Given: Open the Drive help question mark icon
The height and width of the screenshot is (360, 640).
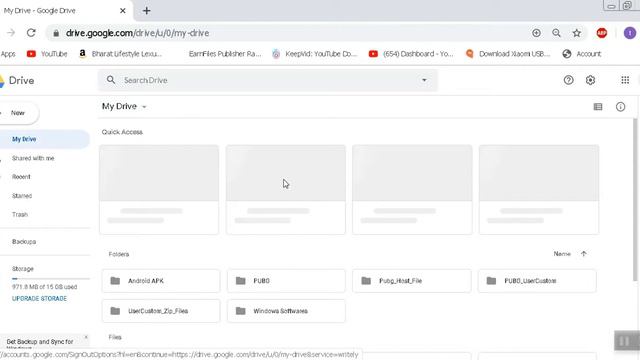Looking at the screenshot, I should 569,80.
